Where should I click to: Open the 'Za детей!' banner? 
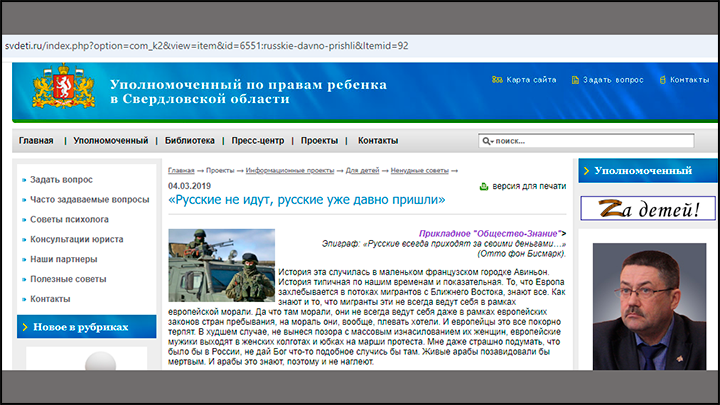(x=649, y=209)
